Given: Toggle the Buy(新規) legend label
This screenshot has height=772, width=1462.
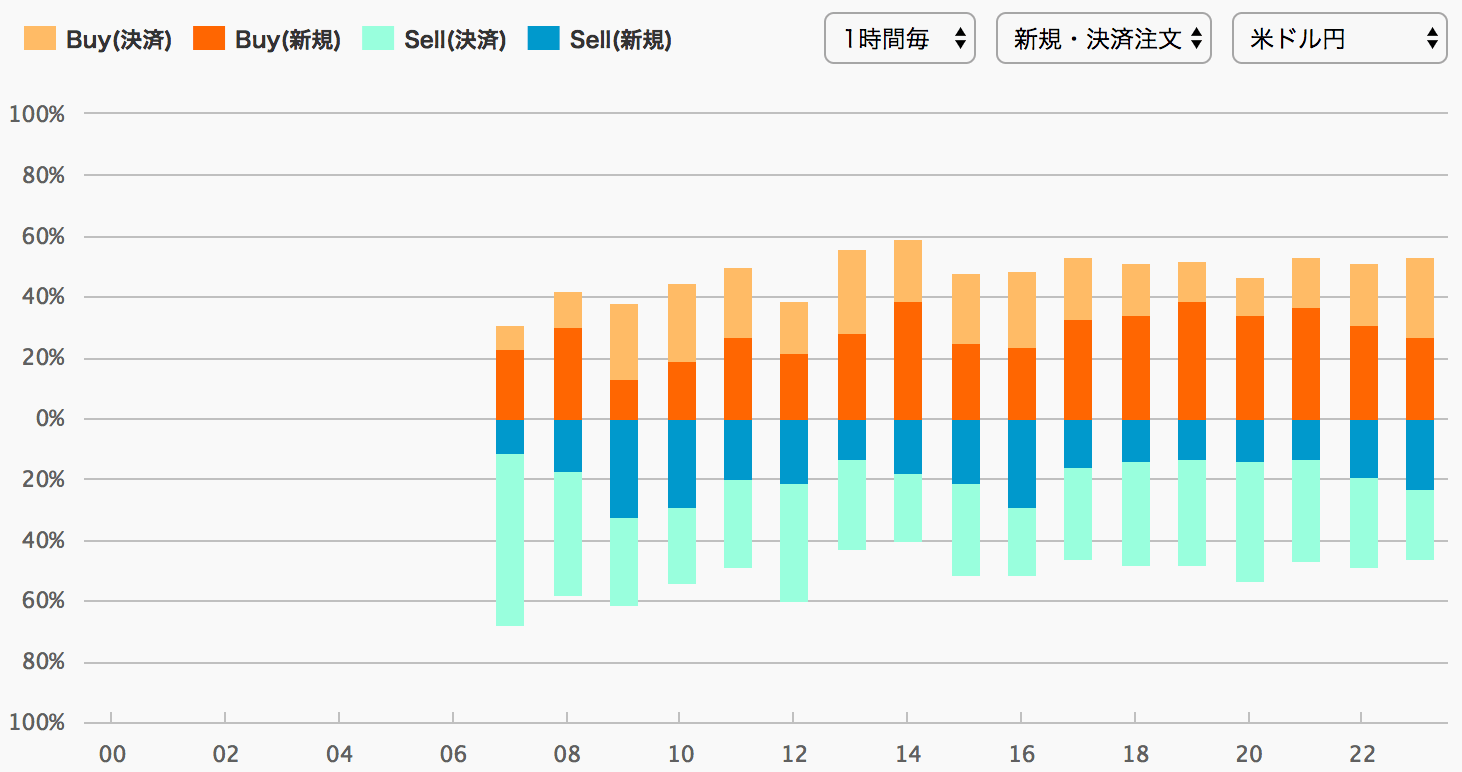Looking at the screenshot, I should tap(289, 40).
